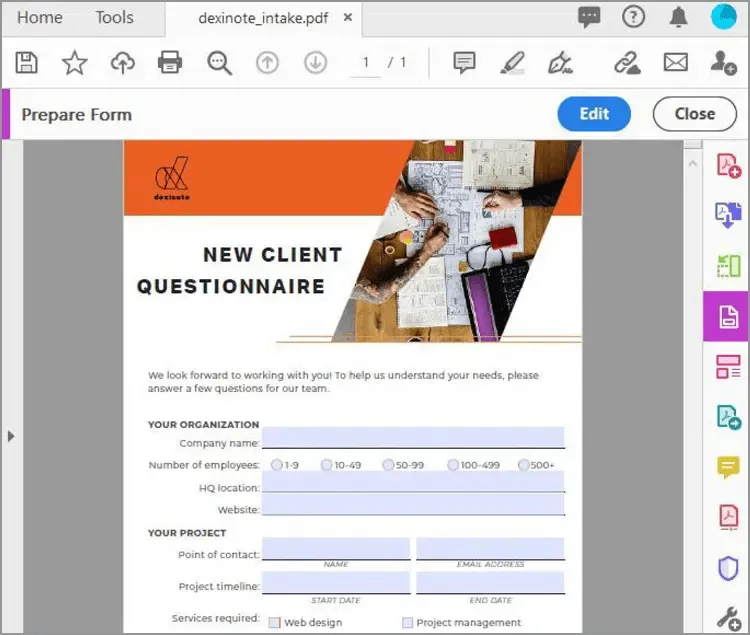The width and height of the screenshot is (750, 635).
Task: Click the END DATE field
Action: point(490,582)
